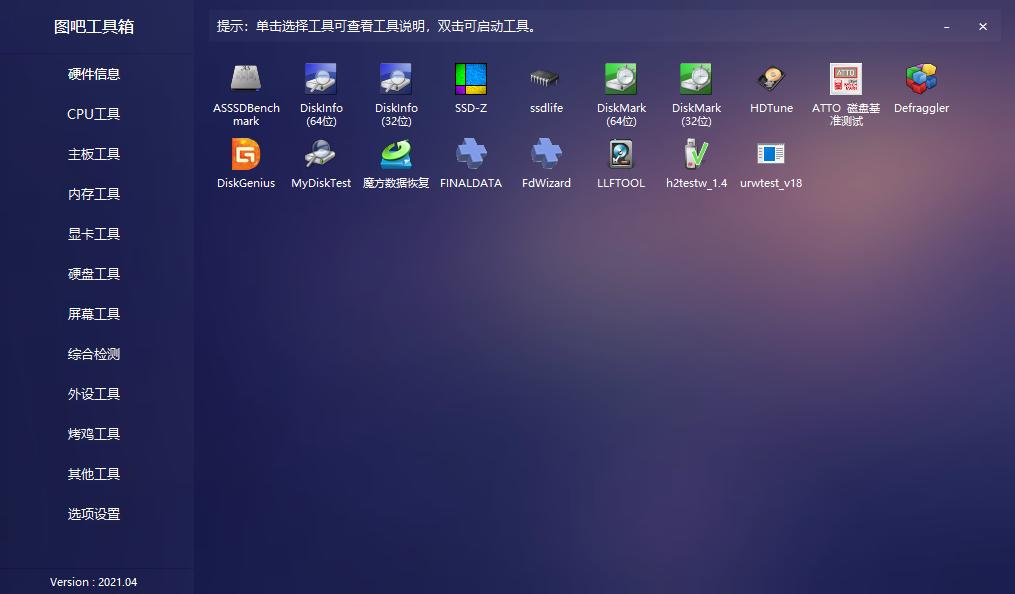
Task: Start the FINALDATA tool
Action: (470, 155)
